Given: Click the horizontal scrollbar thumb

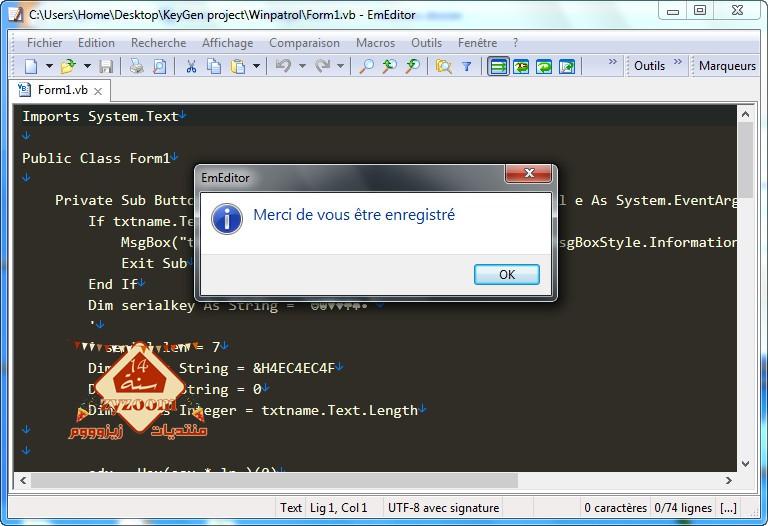Looking at the screenshot, I should [x=274, y=480].
